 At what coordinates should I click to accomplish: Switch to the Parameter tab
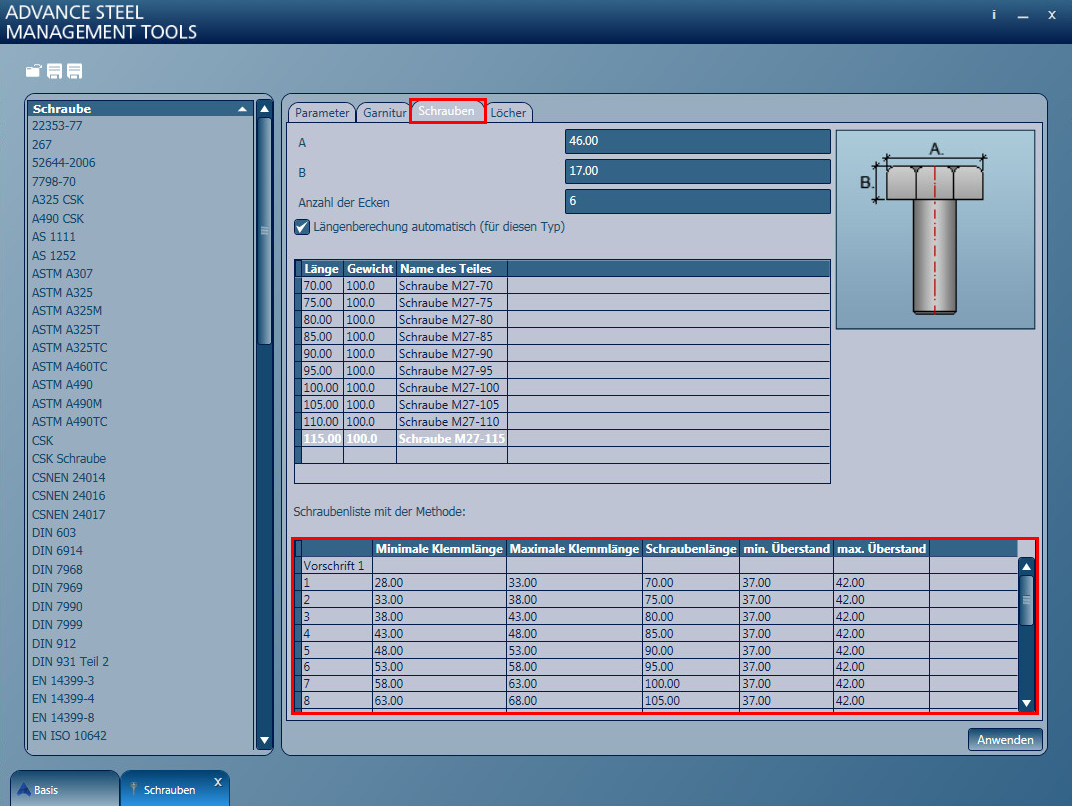pyautogui.click(x=321, y=113)
